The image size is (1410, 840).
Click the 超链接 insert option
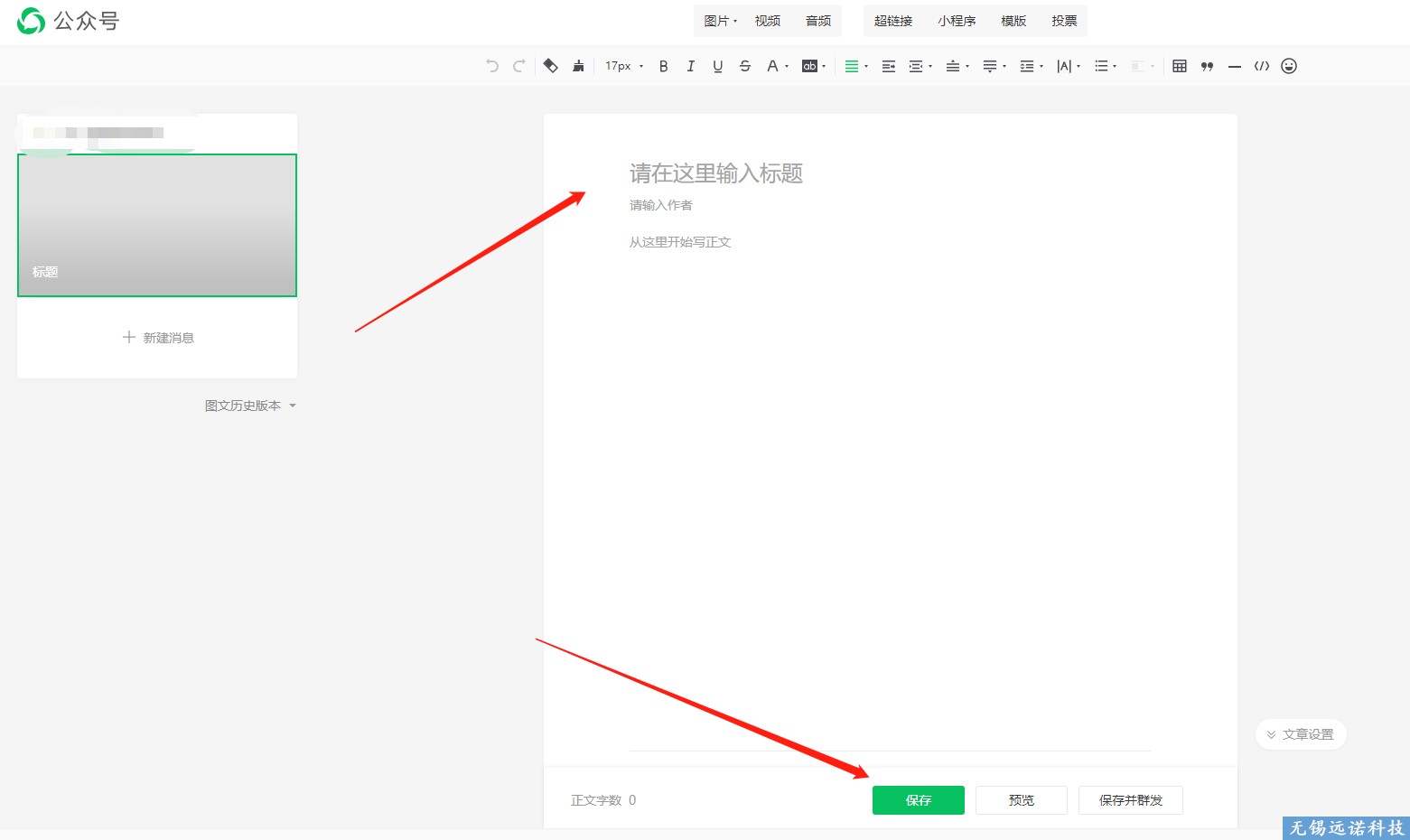tap(893, 21)
